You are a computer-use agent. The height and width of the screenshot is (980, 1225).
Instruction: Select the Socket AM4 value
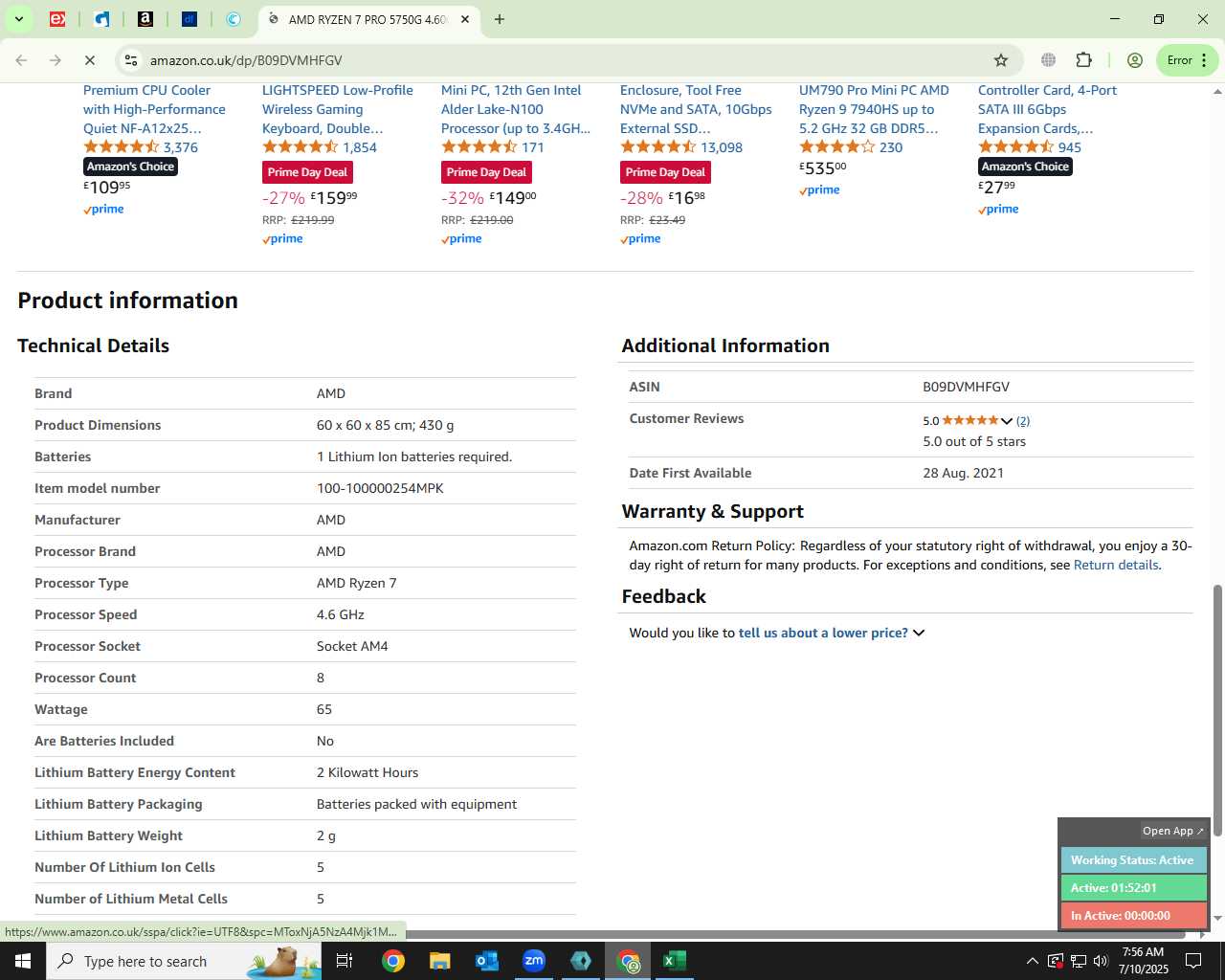pos(352,646)
